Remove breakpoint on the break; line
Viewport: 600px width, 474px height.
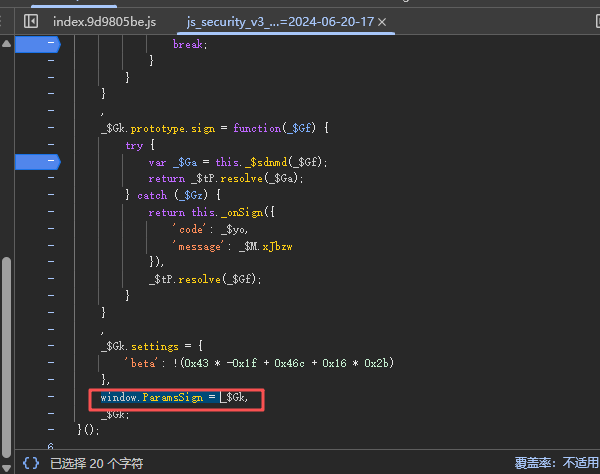coord(38,44)
